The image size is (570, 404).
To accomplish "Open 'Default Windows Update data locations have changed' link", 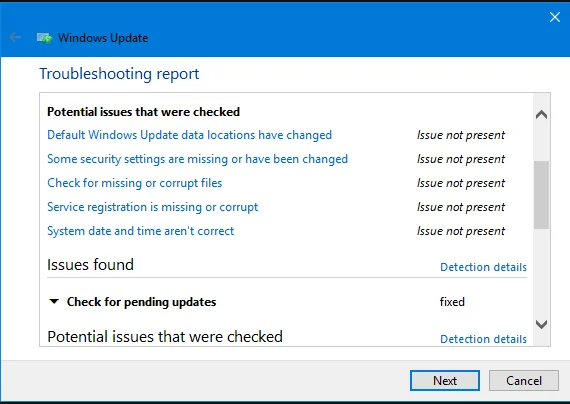I will pyautogui.click(x=189, y=135).
